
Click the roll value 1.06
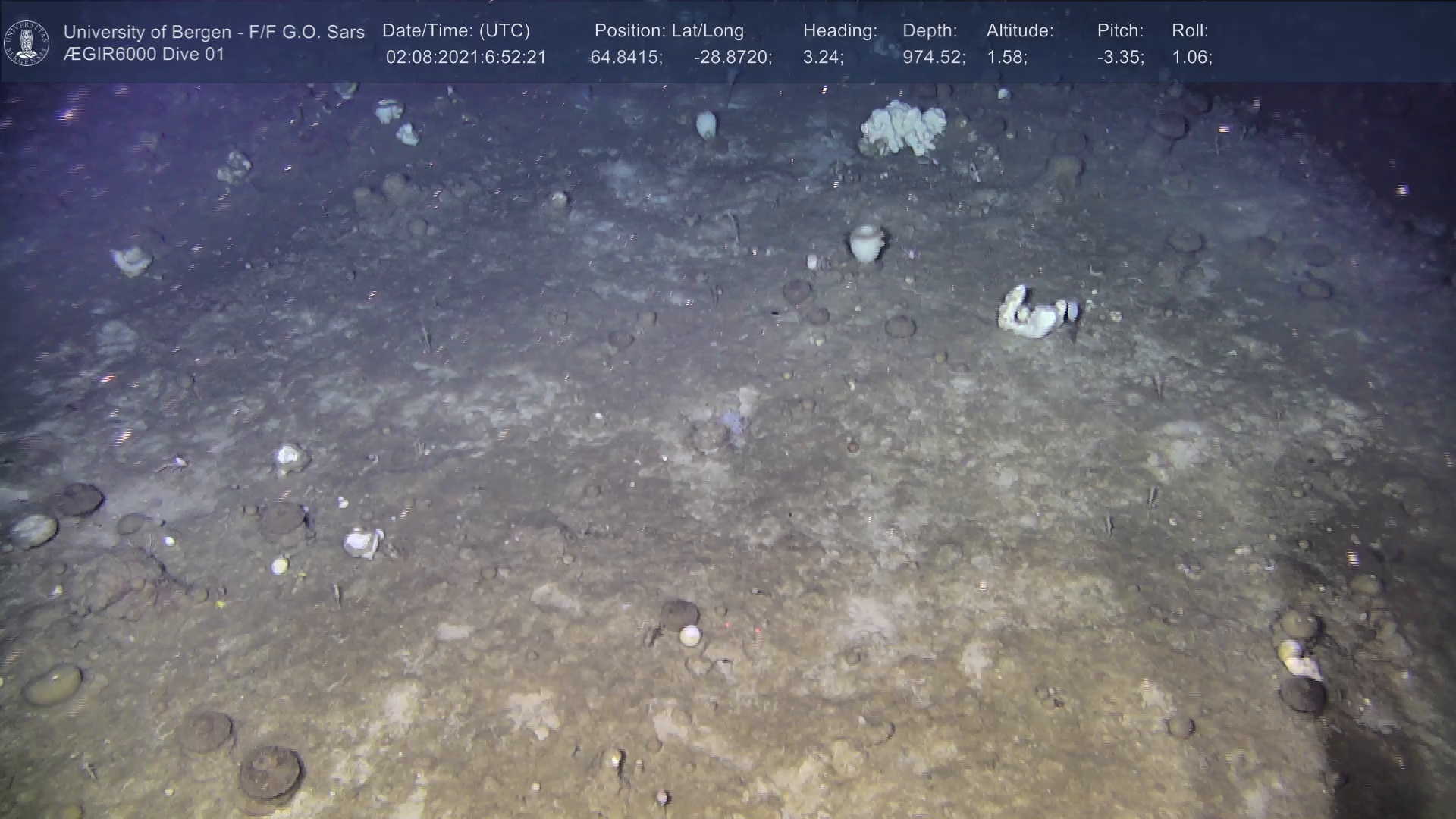pyautogui.click(x=1191, y=57)
